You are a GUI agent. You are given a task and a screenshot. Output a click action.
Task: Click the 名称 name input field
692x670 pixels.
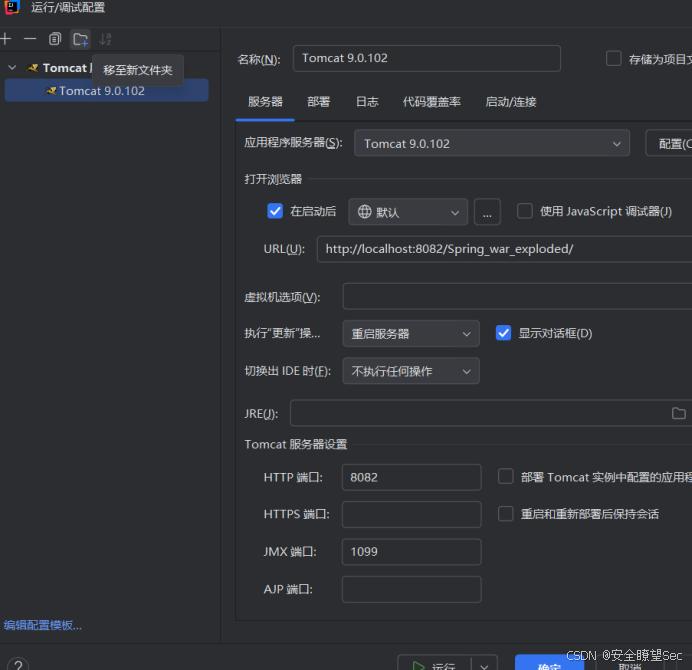pos(427,58)
